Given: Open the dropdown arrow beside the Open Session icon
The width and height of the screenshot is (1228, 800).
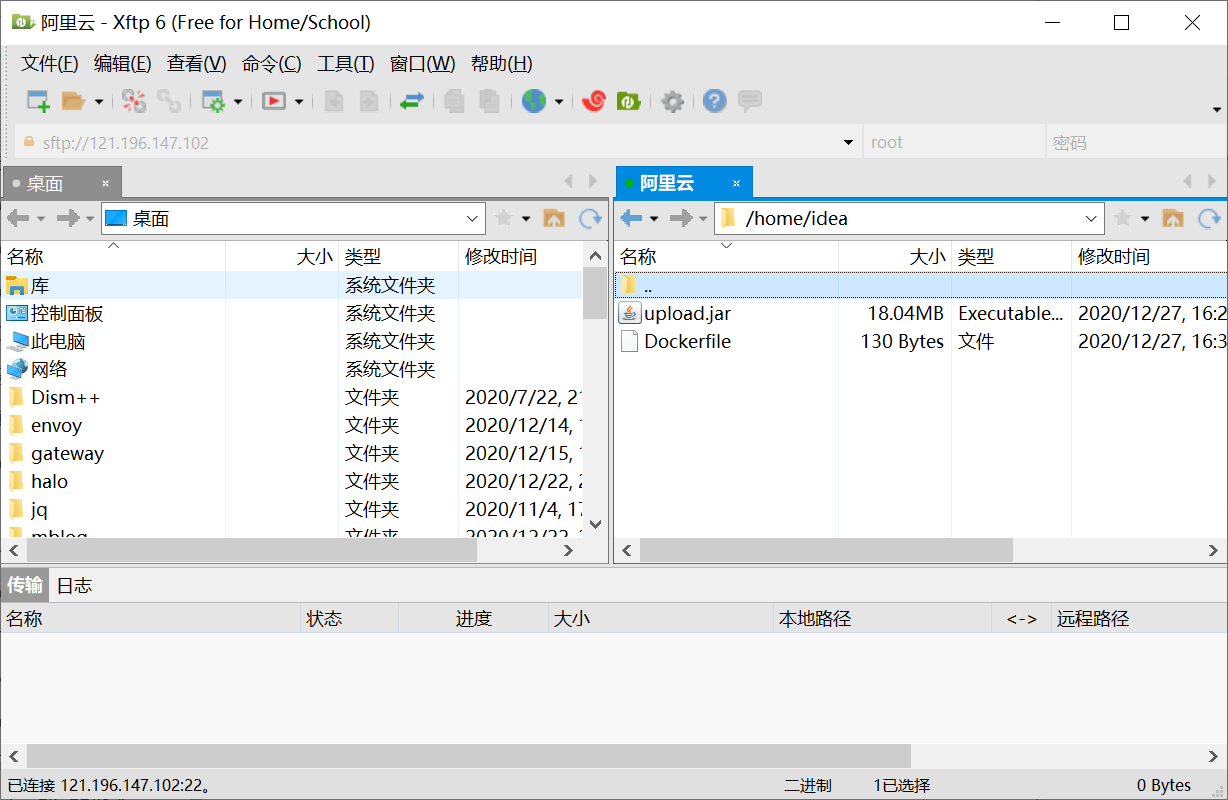Looking at the screenshot, I should [x=98, y=101].
